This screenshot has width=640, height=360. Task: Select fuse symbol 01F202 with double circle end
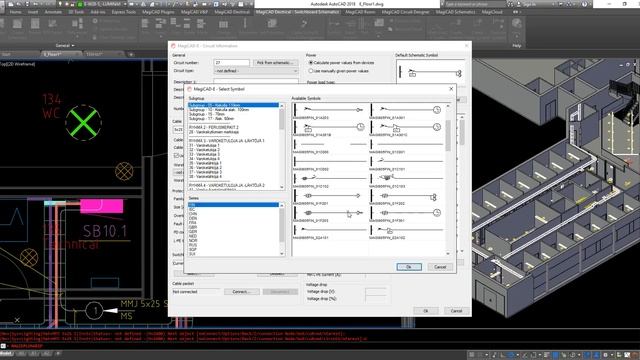pyautogui.click(x=407, y=197)
